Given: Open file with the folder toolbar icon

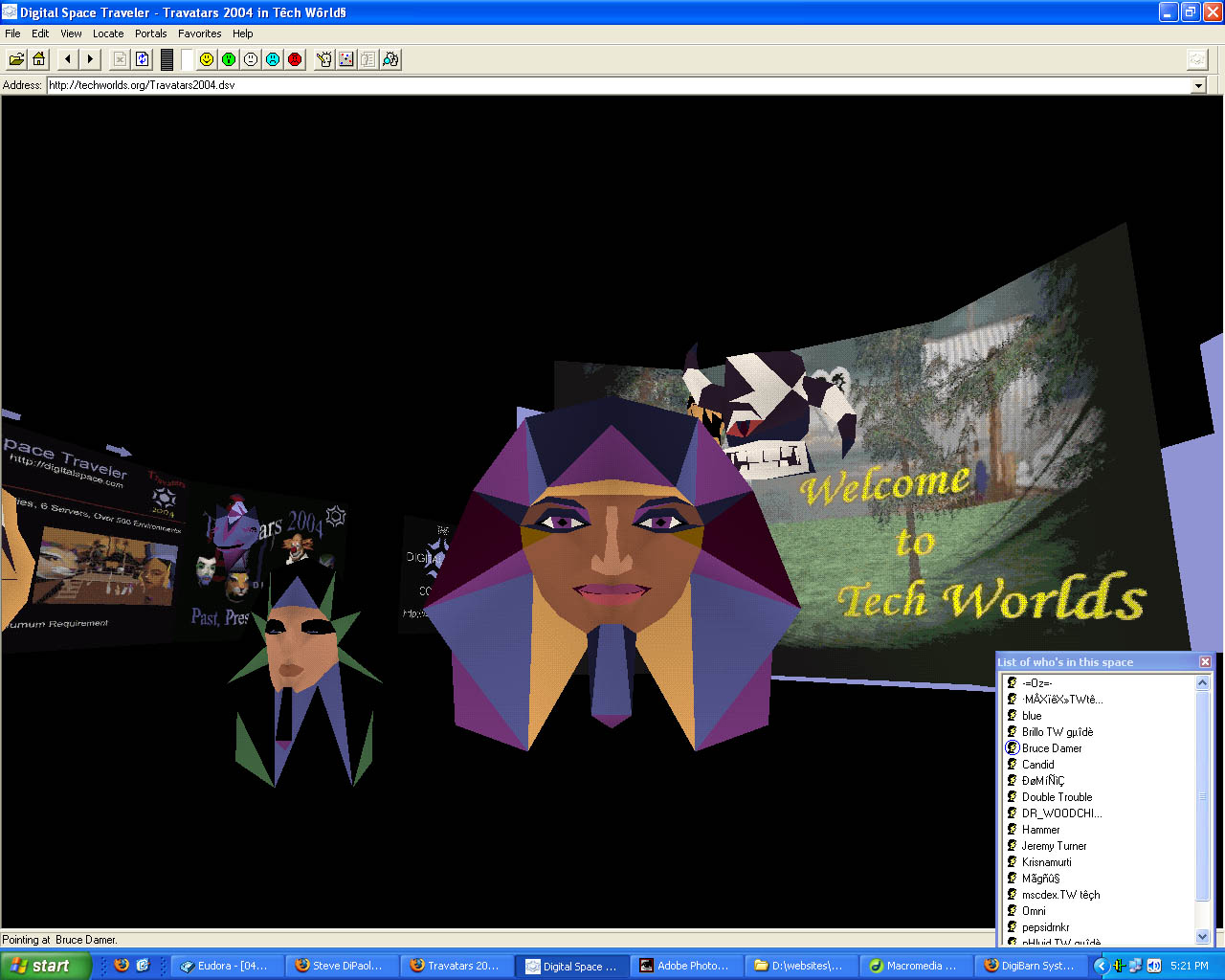Looking at the screenshot, I should 16,59.
